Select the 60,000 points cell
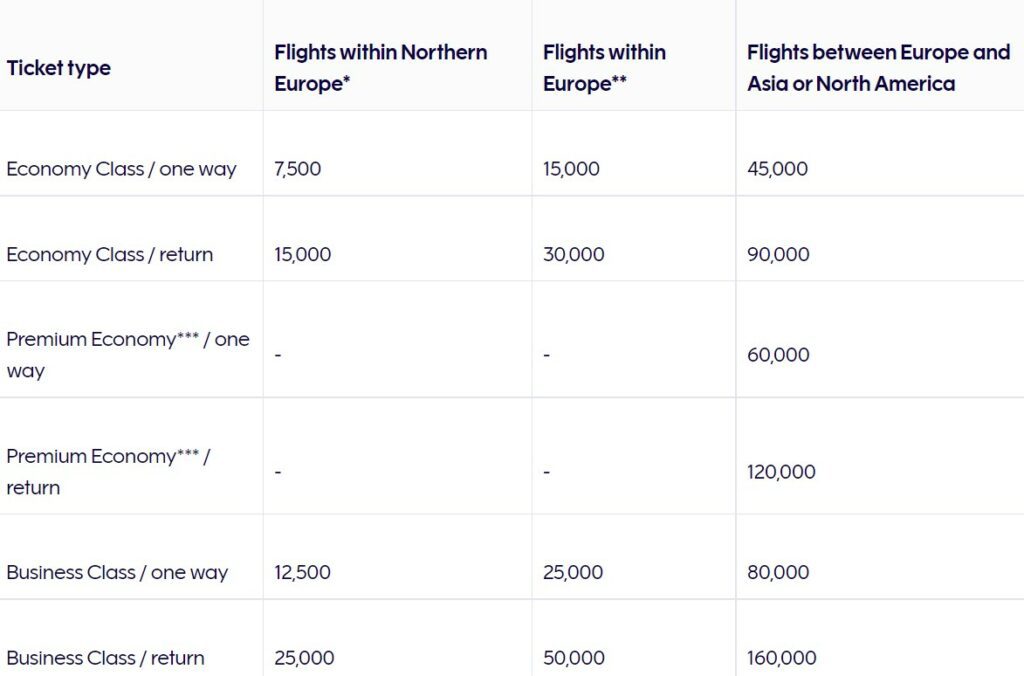This screenshot has height=676, width=1024. [x=778, y=355]
